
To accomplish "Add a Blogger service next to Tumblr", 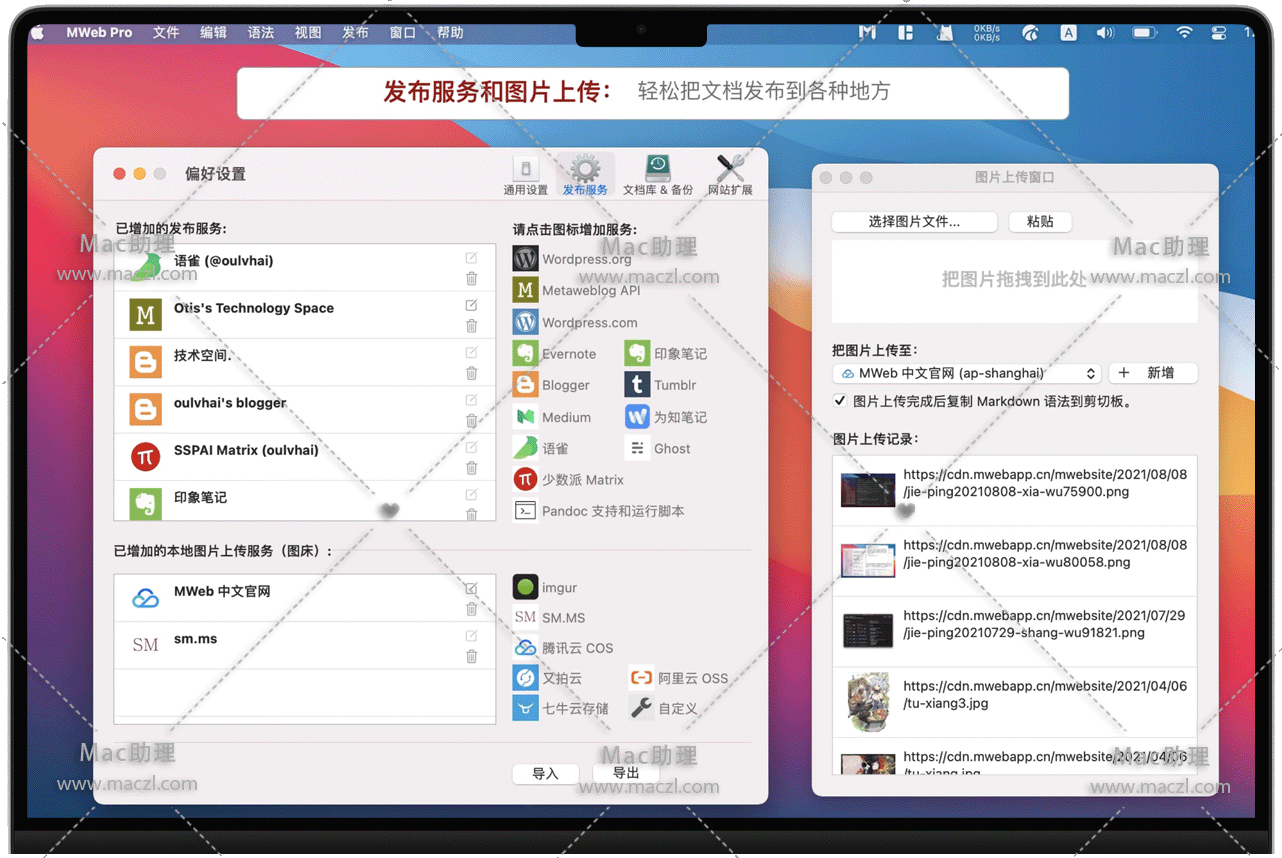I will click(525, 385).
